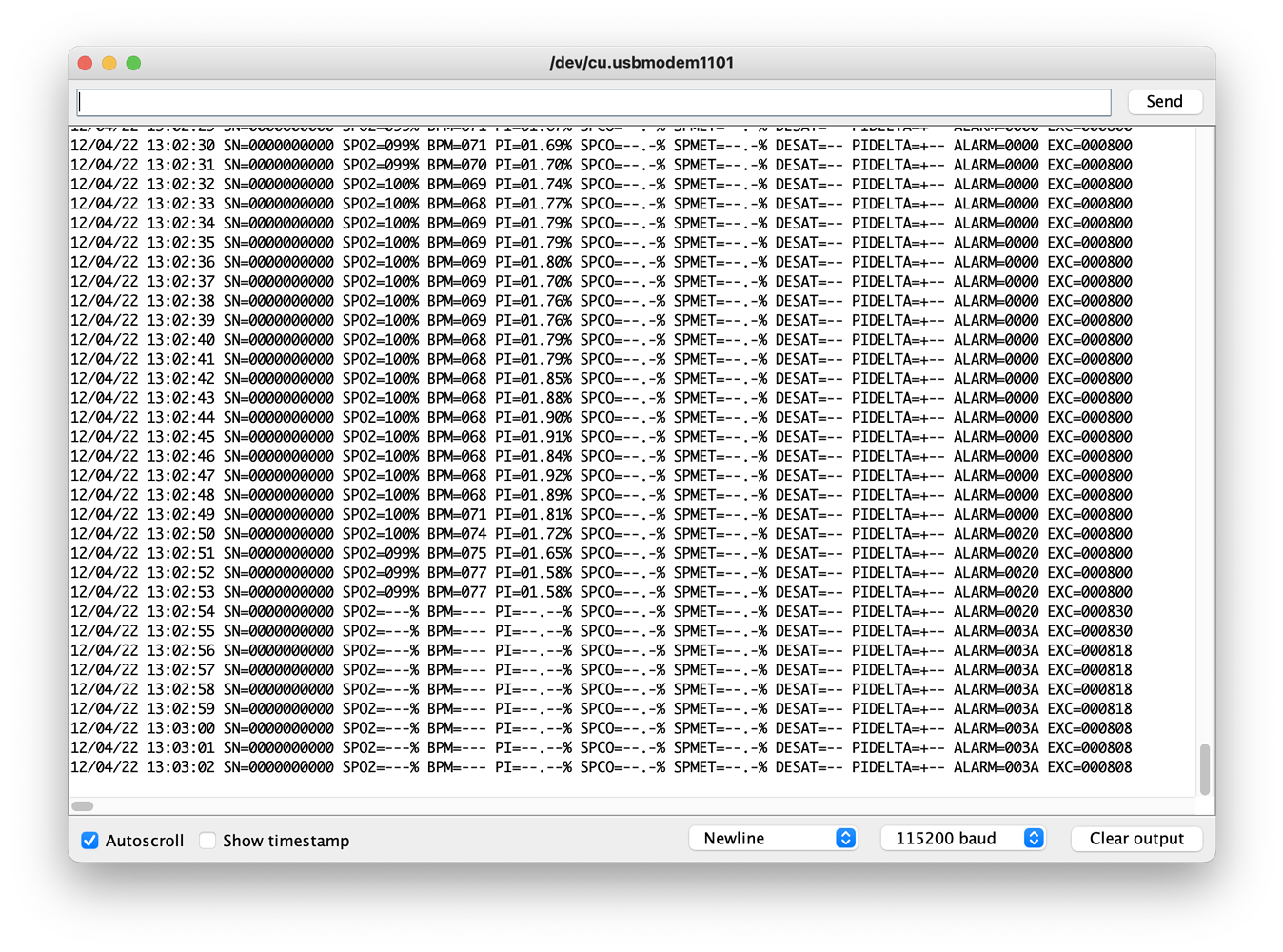1283x952 pixels.
Task: Click the title bar showing /dev/cu.usbmodem1101
Action: pyautogui.click(x=641, y=62)
